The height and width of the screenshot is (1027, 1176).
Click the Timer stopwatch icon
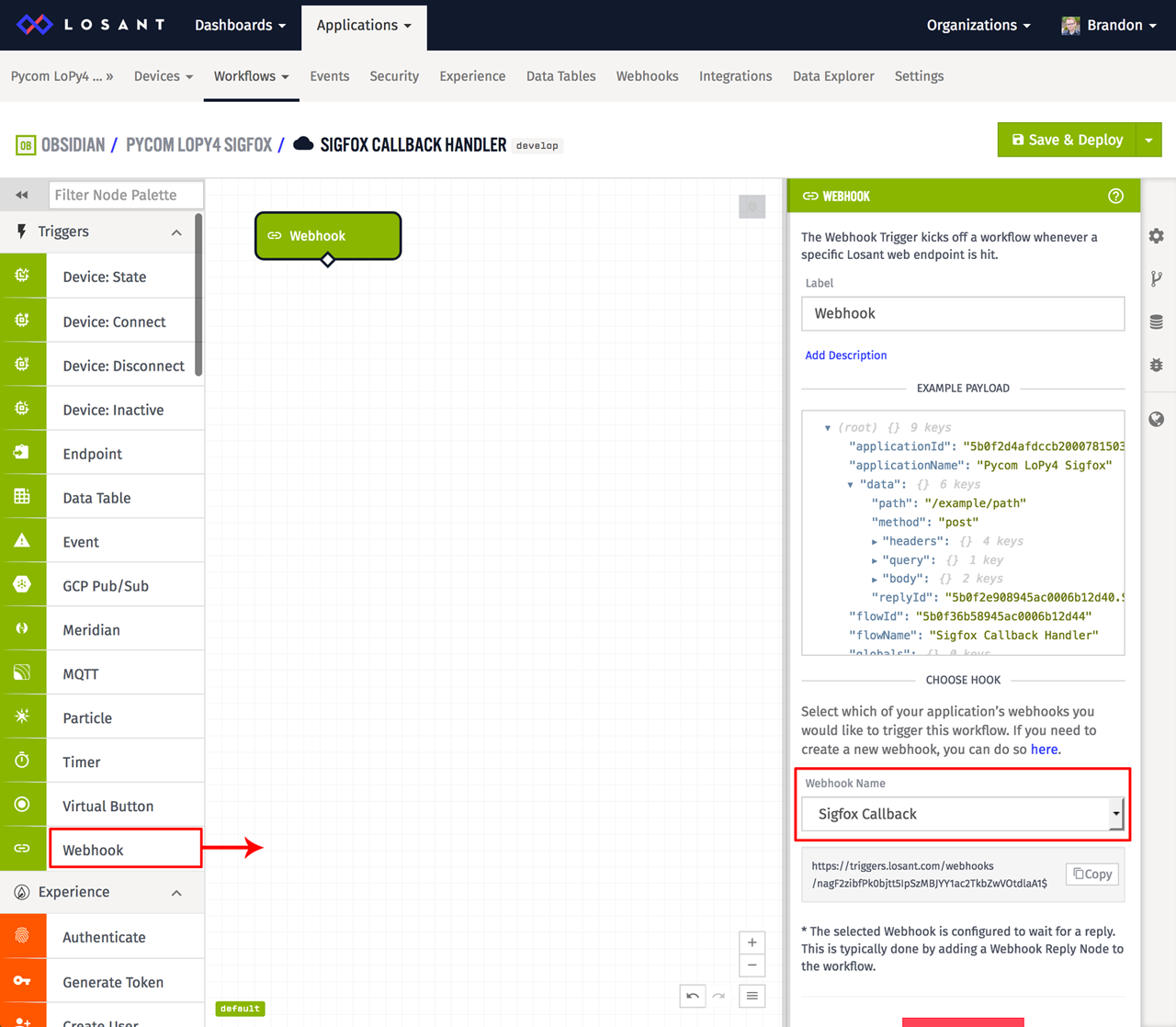point(22,761)
